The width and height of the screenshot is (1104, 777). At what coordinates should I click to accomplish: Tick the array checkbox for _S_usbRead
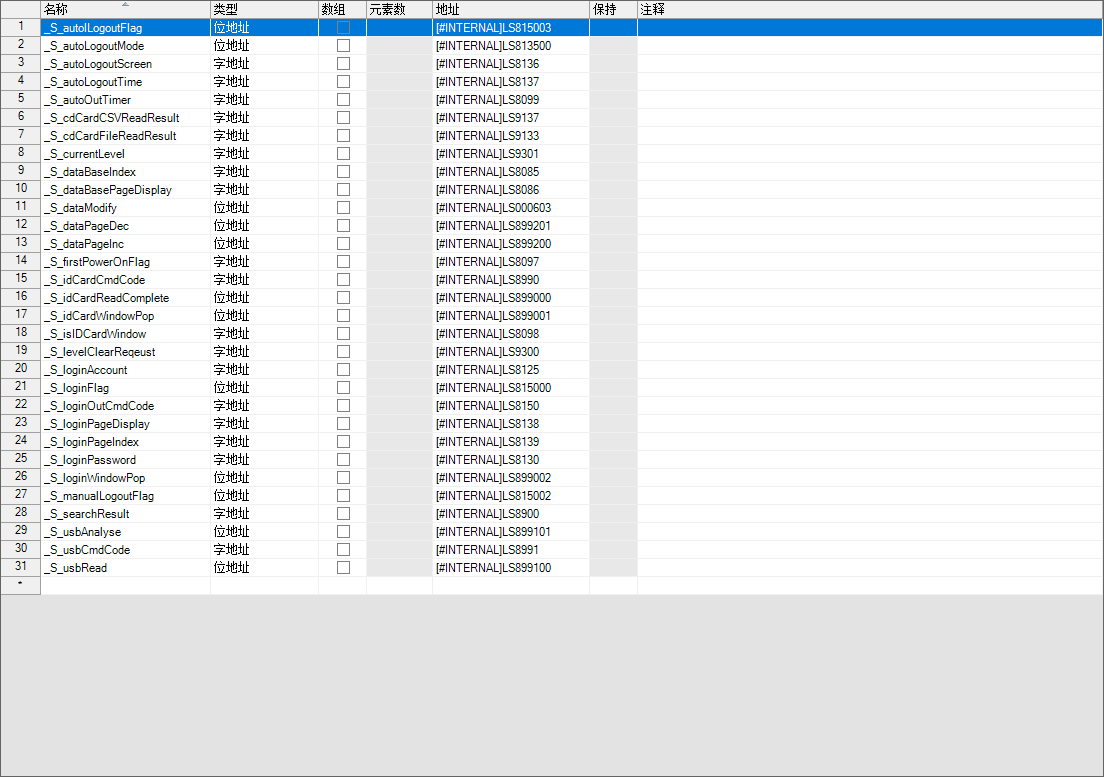(343, 568)
